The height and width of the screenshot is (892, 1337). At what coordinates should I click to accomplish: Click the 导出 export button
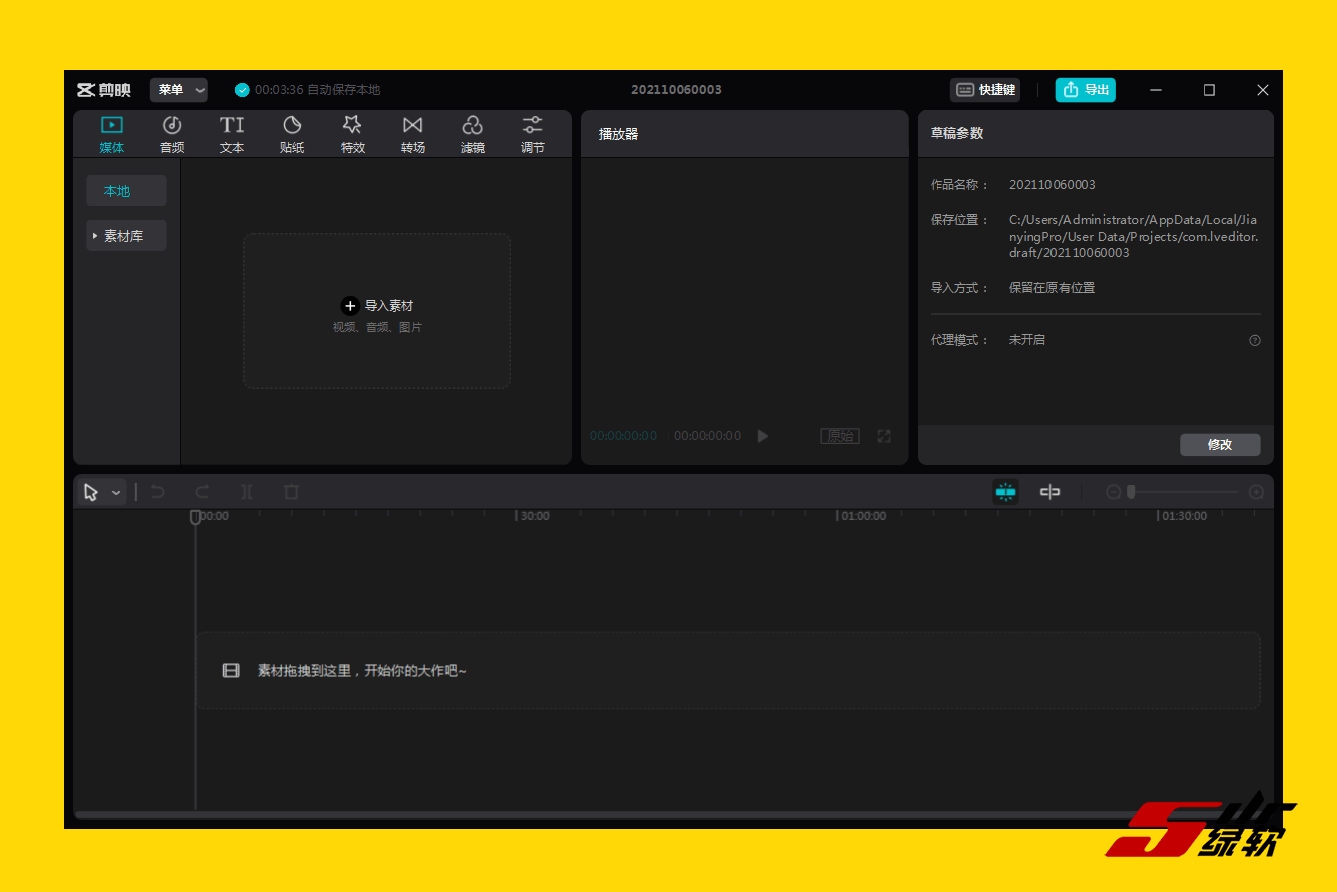1085,90
